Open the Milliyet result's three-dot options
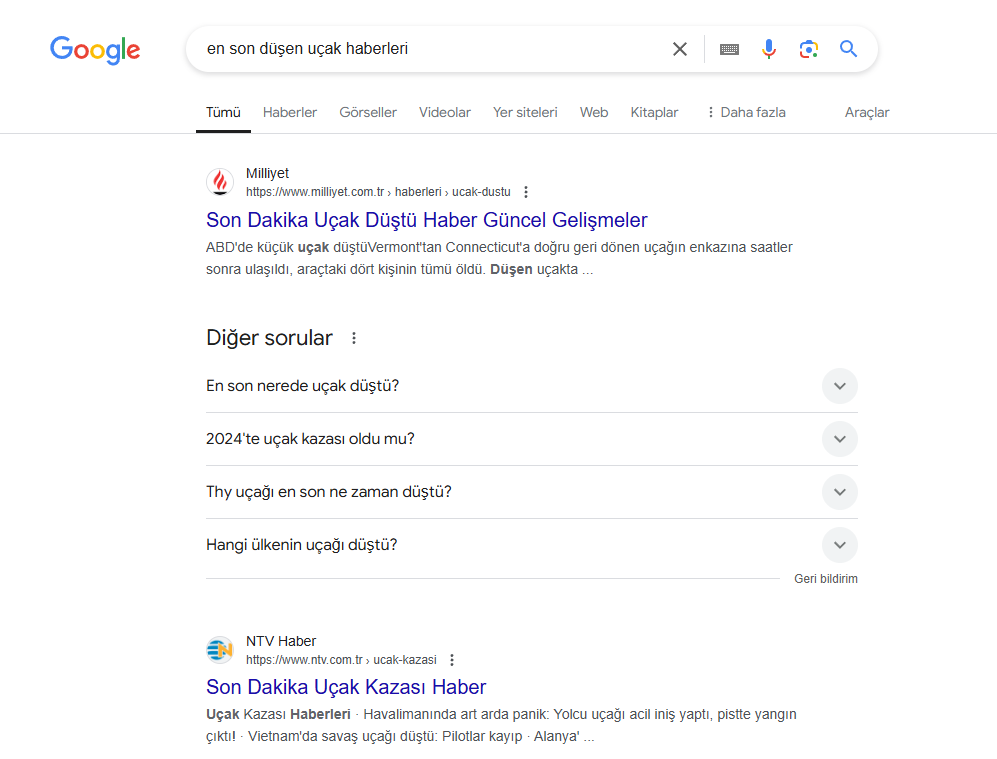997x759 pixels. [526, 192]
